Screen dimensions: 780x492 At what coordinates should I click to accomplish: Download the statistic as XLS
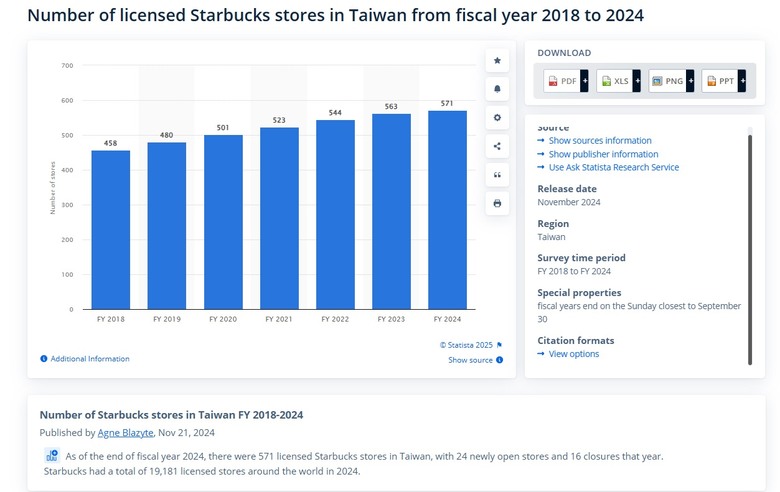(615, 81)
